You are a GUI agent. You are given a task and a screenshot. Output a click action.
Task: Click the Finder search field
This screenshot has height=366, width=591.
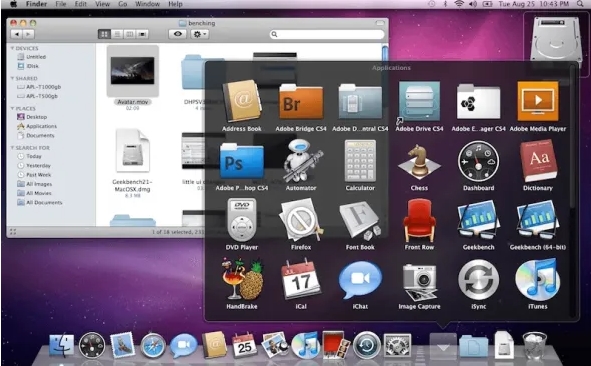pyautogui.click(x=327, y=34)
